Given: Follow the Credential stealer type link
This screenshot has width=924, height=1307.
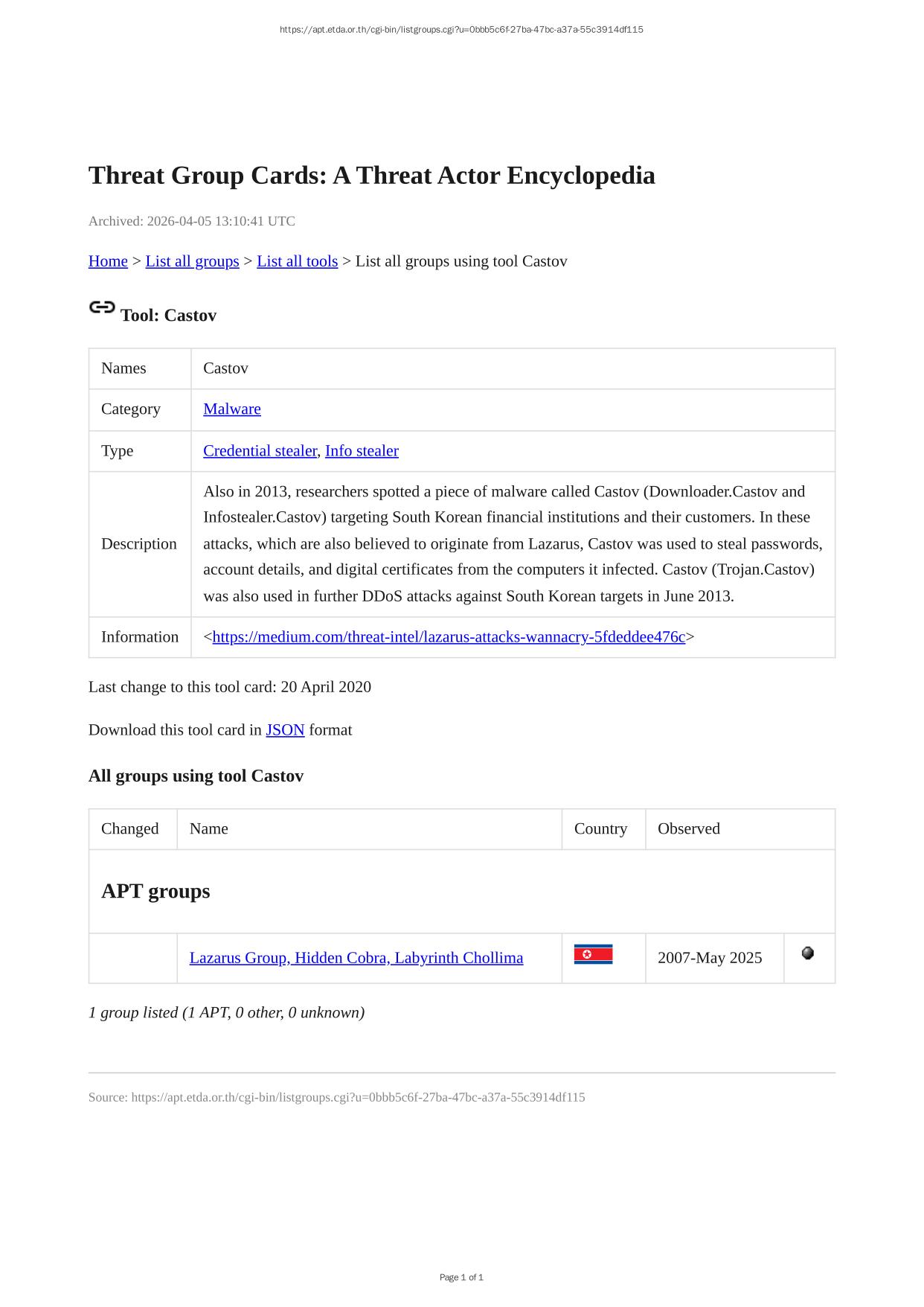Looking at the screenshot, I should pyautogui.click(x=260, y=451).
